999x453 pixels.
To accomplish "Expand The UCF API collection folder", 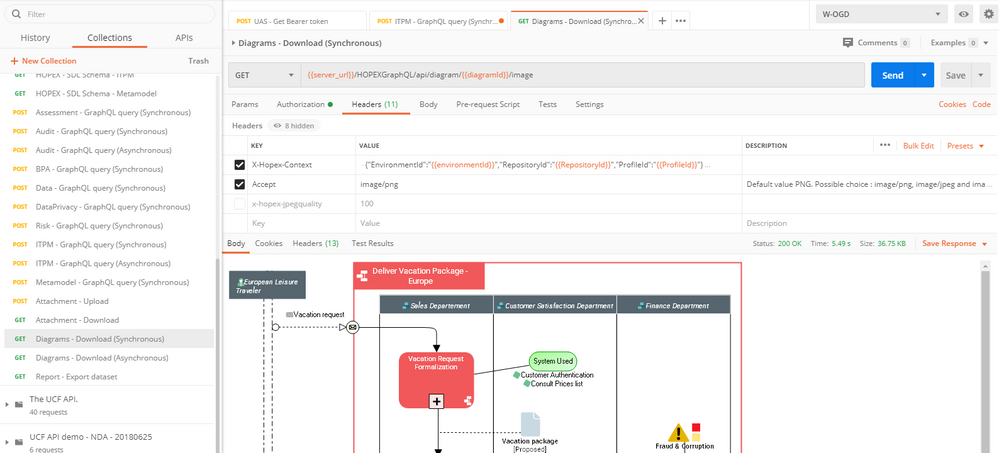I will click(19, 404).
